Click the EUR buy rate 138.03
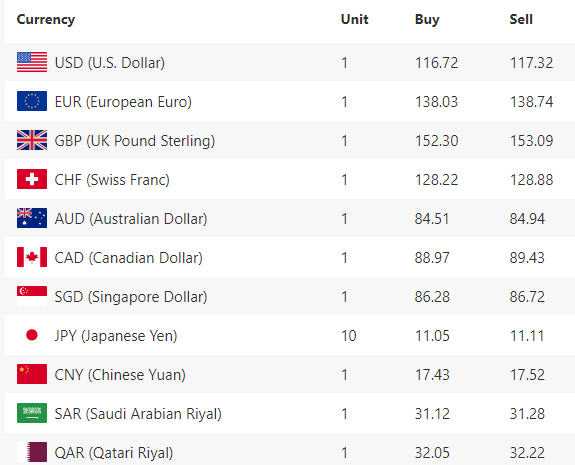This screenshot has width=575, height=465. [436, 102]
